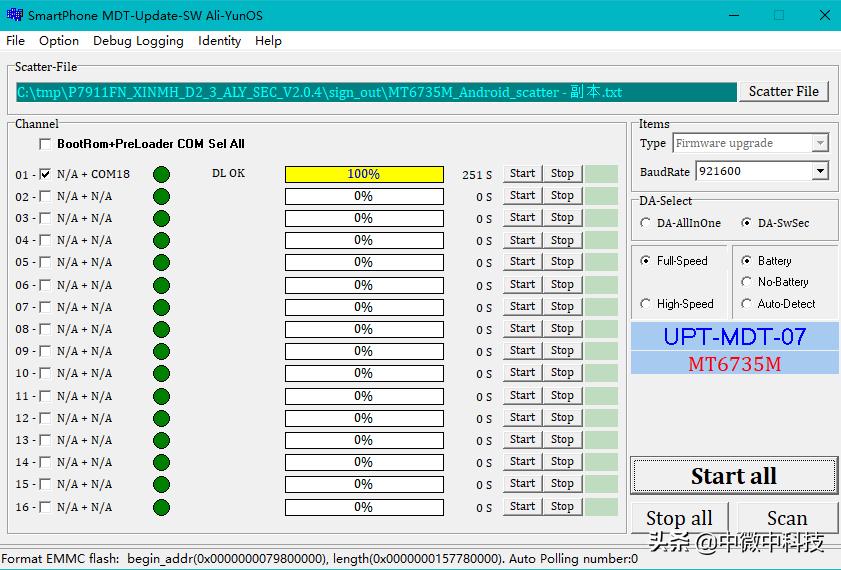
Task: Open the Option menu
Action: 59,41
